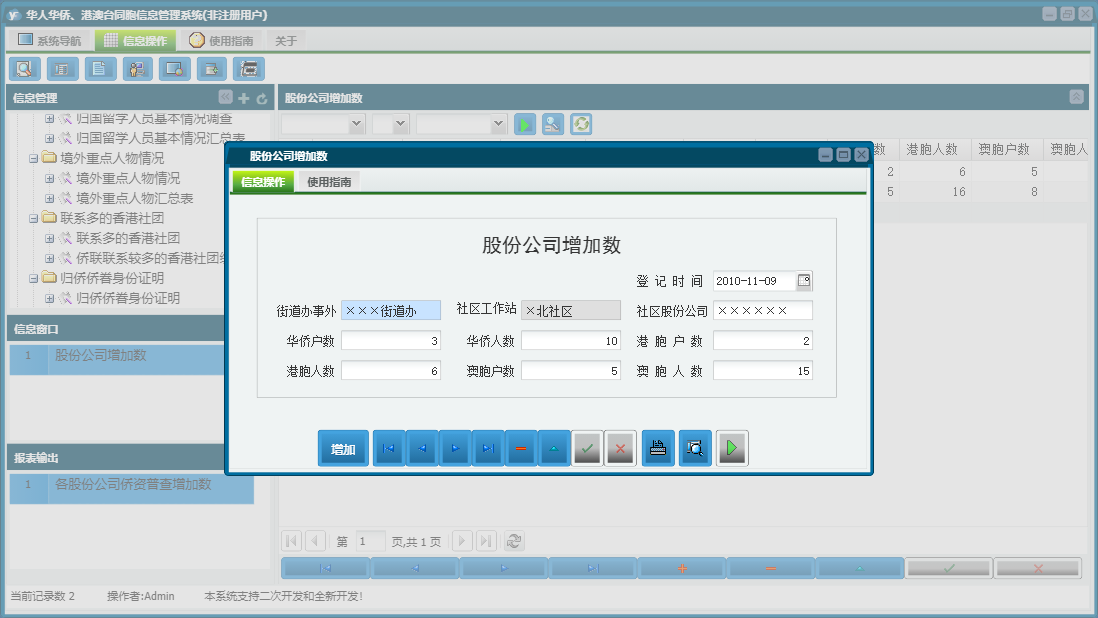The image size is (1098, 618).
Task: Click the print preview icon next to print
Action: [x=695, y=448]
